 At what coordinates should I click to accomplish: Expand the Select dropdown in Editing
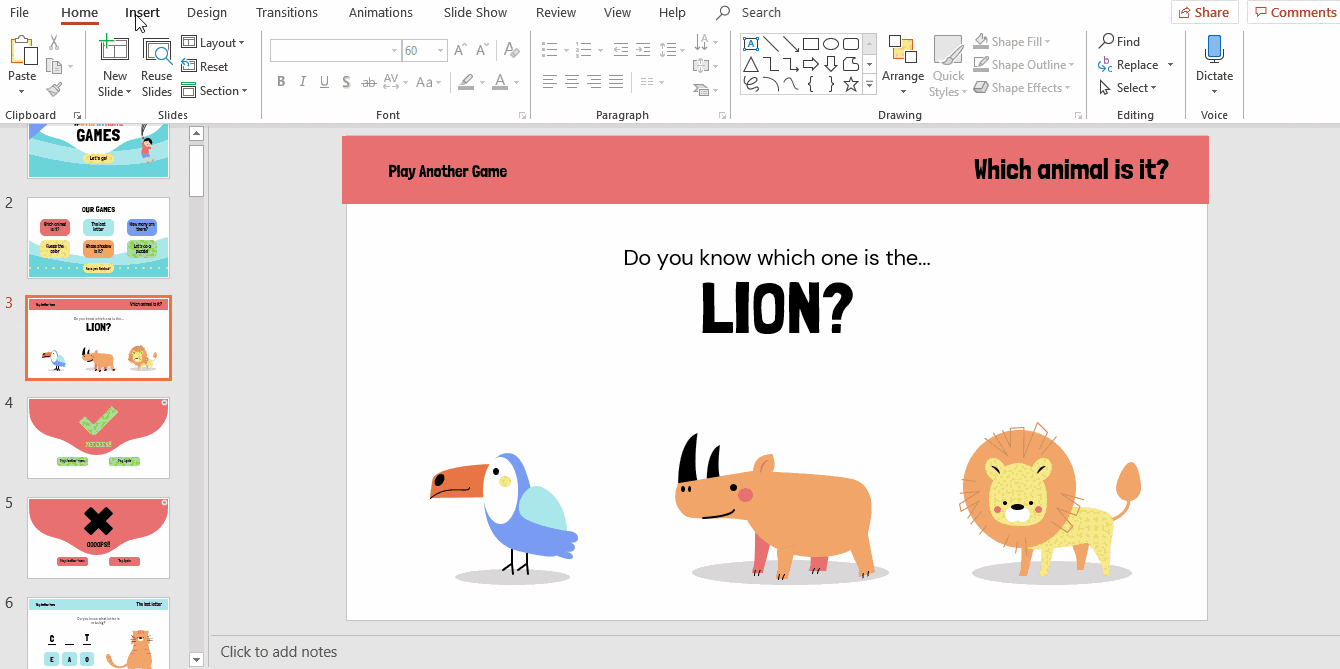pyautogui.click(x=1128, y=88)
